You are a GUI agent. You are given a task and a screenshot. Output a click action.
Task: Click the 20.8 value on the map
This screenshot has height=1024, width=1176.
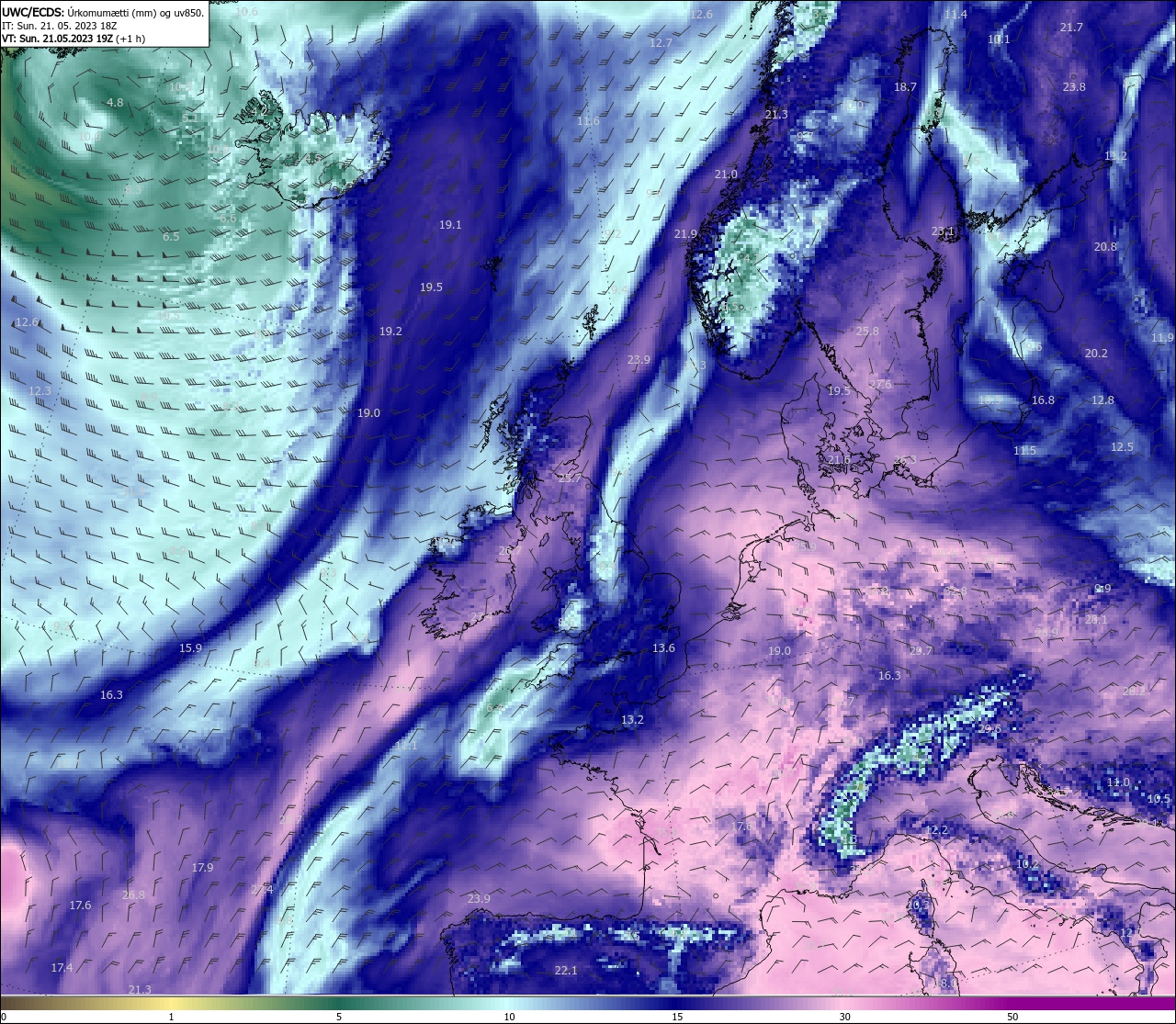pyautogui.click(x=1105, y=247)
